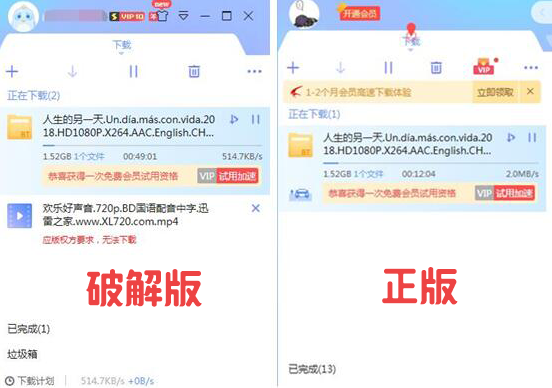Image resolution: width=552 pixels, height=388 pixels.
Task: Click the start-download arrow icon in right toolbar
Action: 340,68
